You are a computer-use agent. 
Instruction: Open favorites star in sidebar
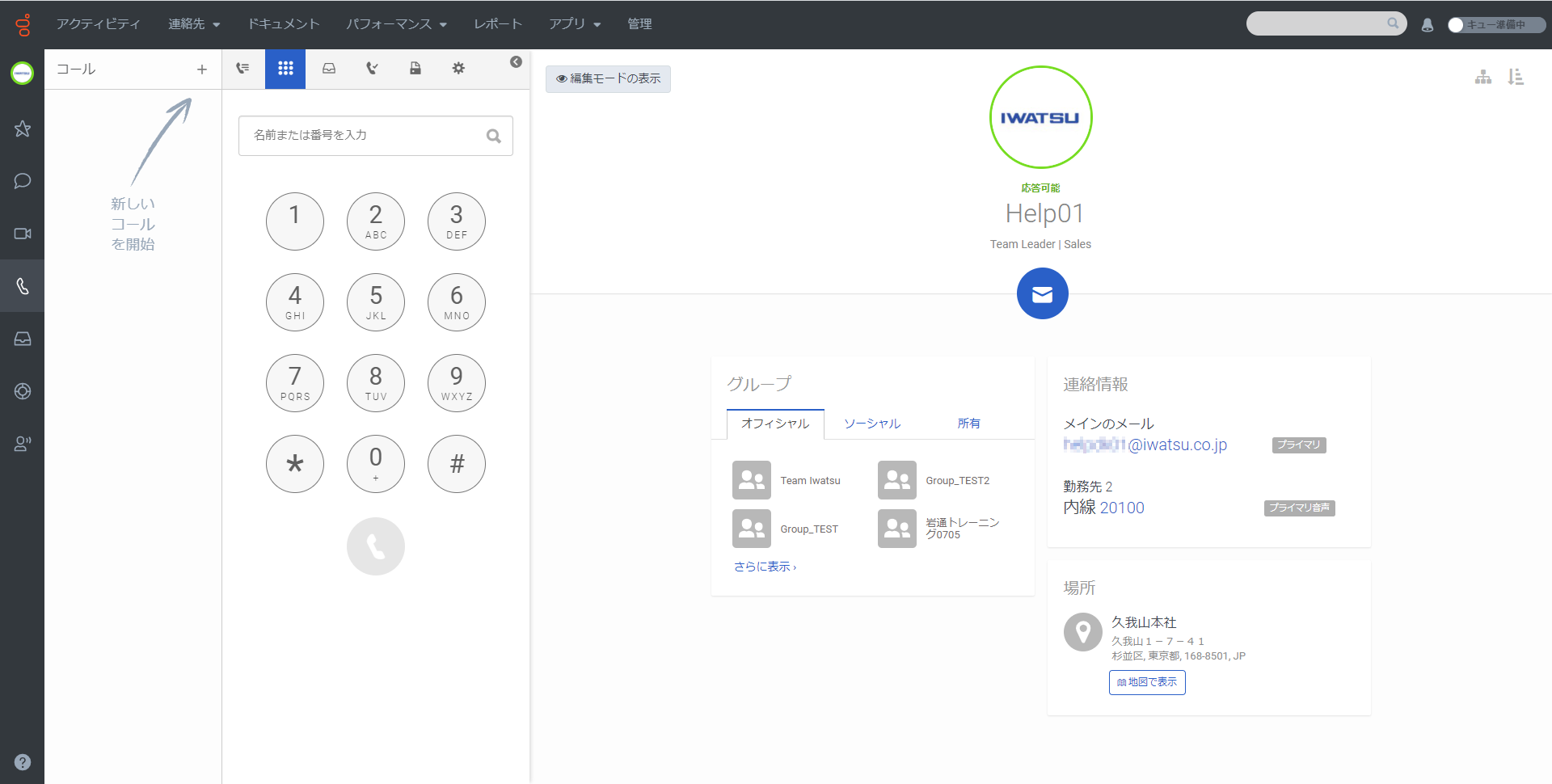[x=23, y=129]
